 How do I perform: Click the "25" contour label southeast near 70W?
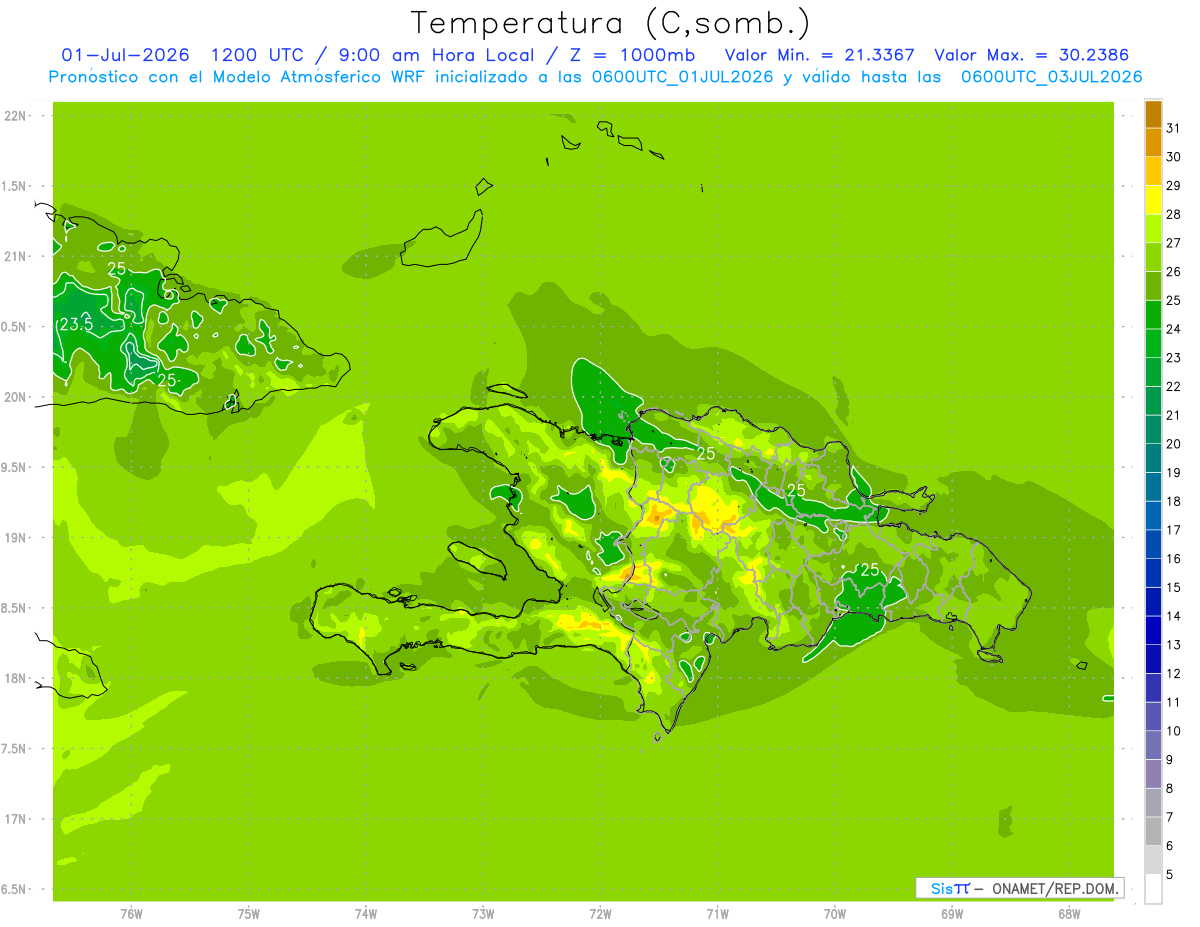pos(869,569)
